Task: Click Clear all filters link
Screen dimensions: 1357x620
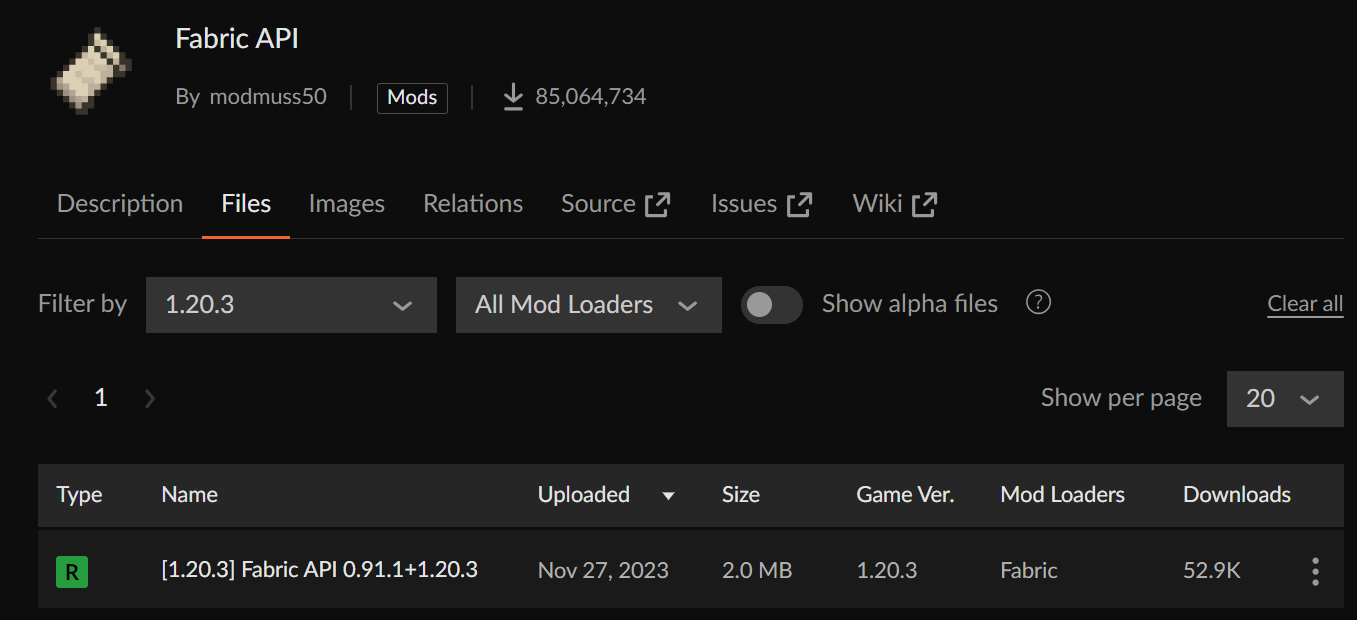Action: point(1304,304)
